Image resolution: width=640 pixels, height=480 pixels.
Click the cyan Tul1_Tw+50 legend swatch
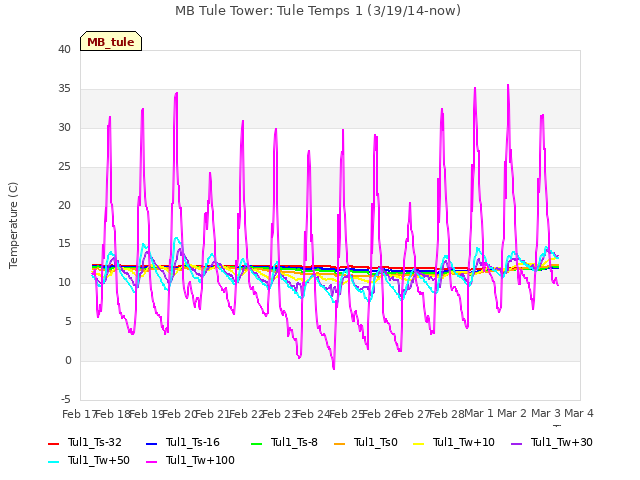coord(53,461)
